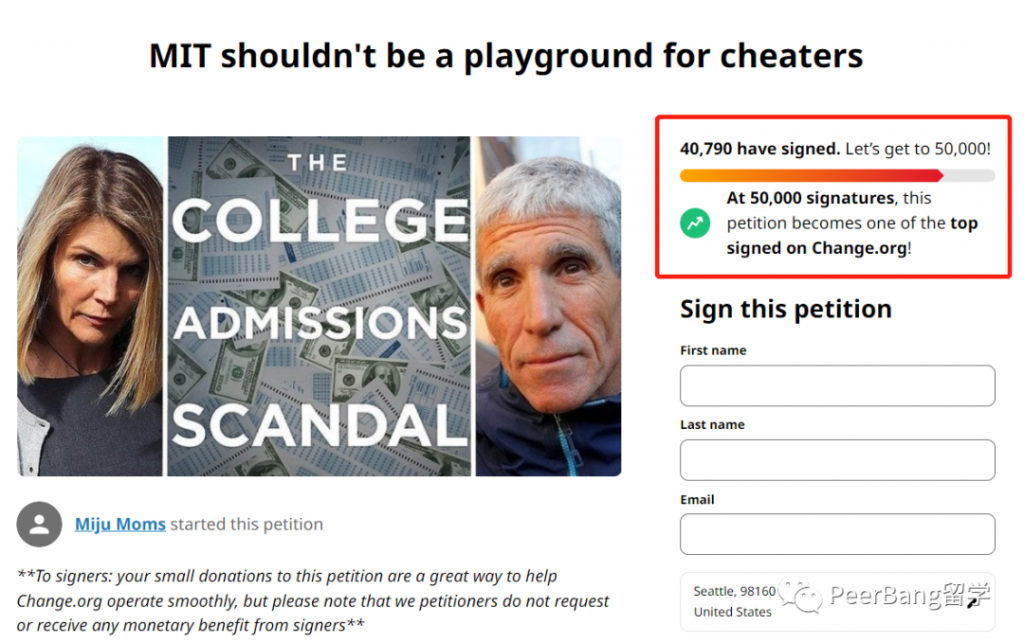Click the petition title about MIT cheaters
The image size is (1024, 643).
[506, 56]
